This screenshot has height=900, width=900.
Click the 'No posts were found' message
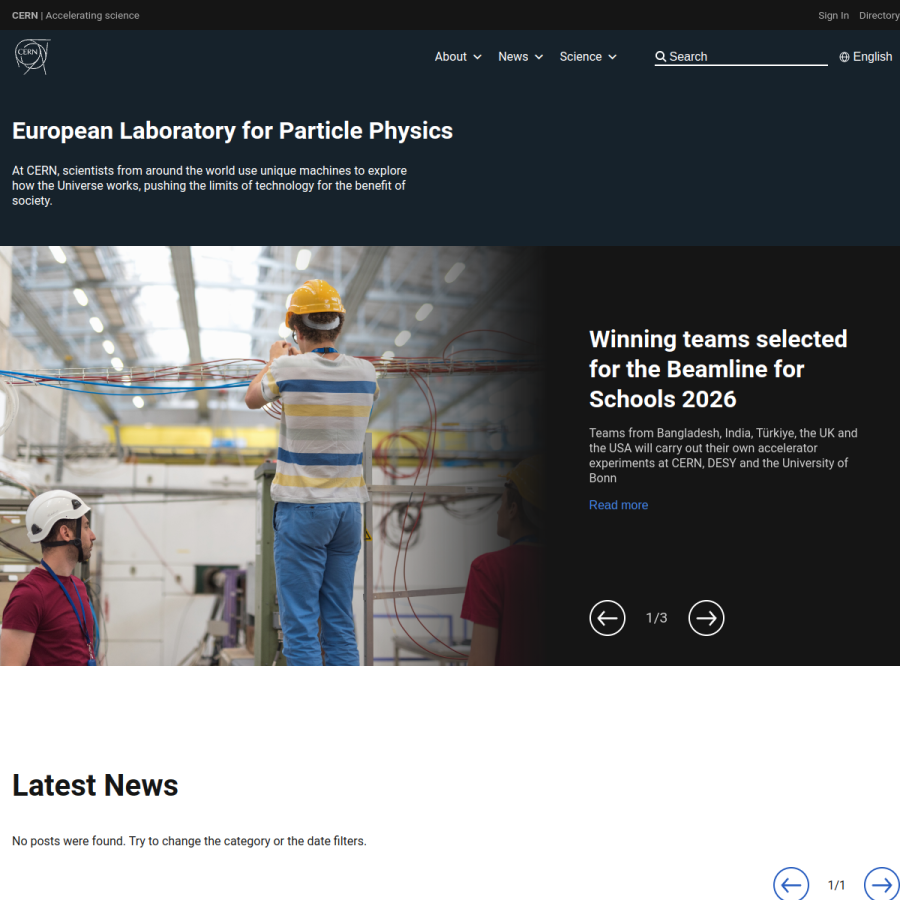click(189, 841)
